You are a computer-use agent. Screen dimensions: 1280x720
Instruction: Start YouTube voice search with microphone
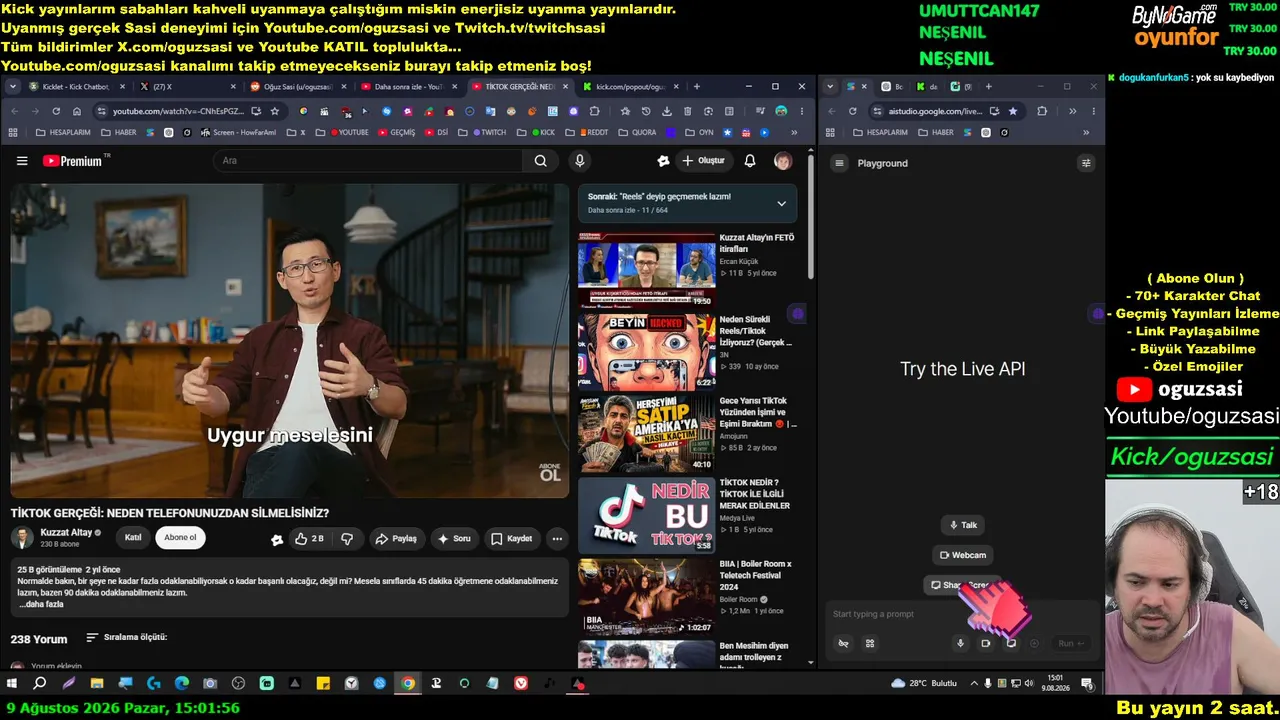(580, 161)
